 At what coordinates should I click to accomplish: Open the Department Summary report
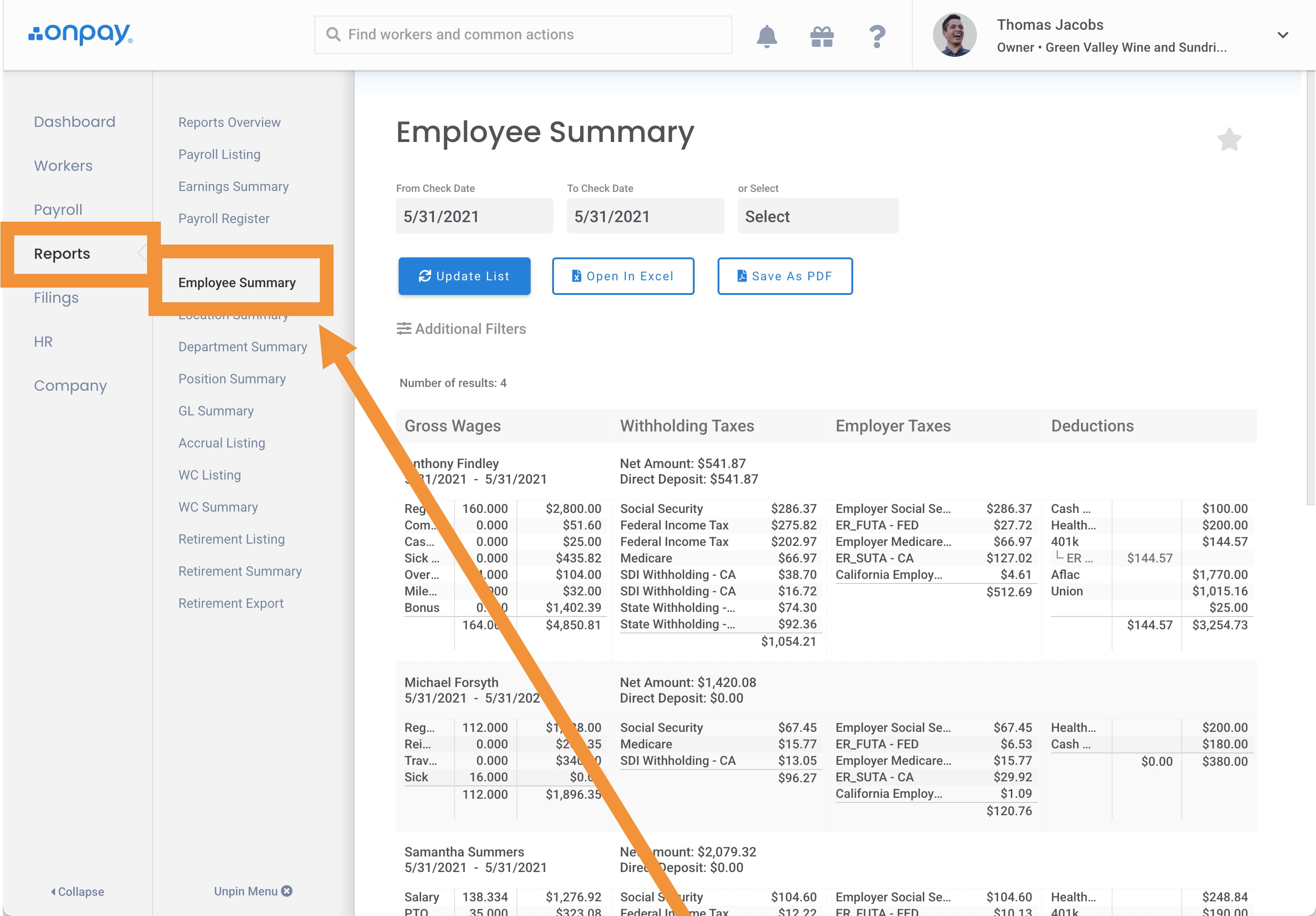tap(242, 347)
